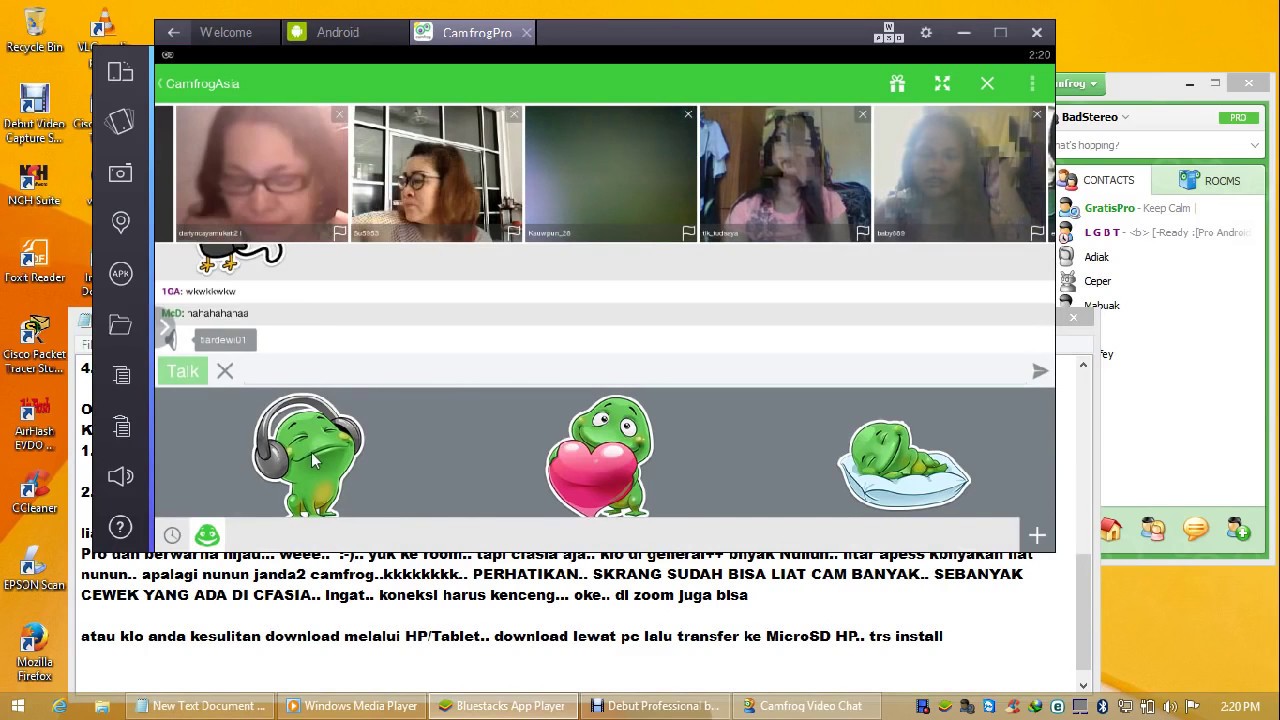1280x720 pixels.
Task: Click the yellow chat bubble icon in Camfrog
Action: coord(1196,529)
